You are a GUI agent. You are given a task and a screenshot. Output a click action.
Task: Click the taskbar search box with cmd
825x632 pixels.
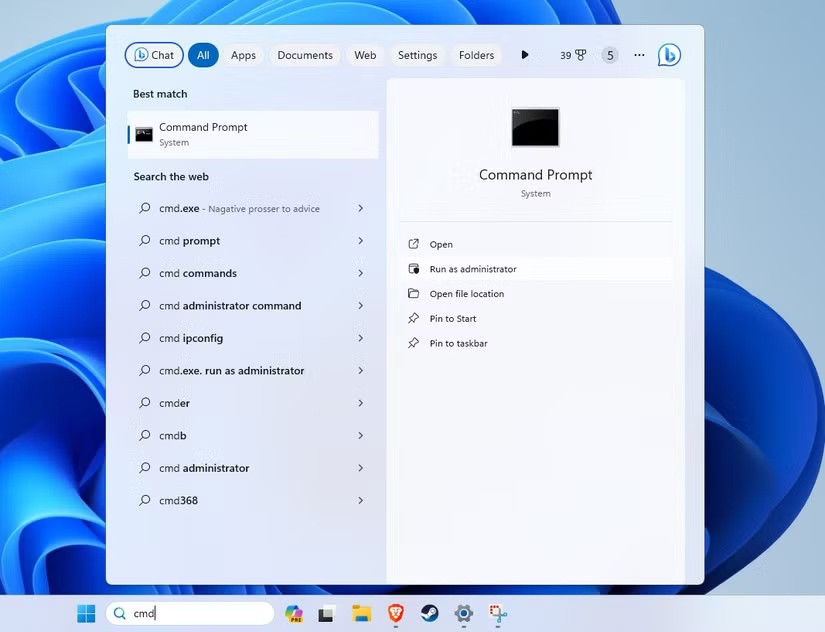190,614
